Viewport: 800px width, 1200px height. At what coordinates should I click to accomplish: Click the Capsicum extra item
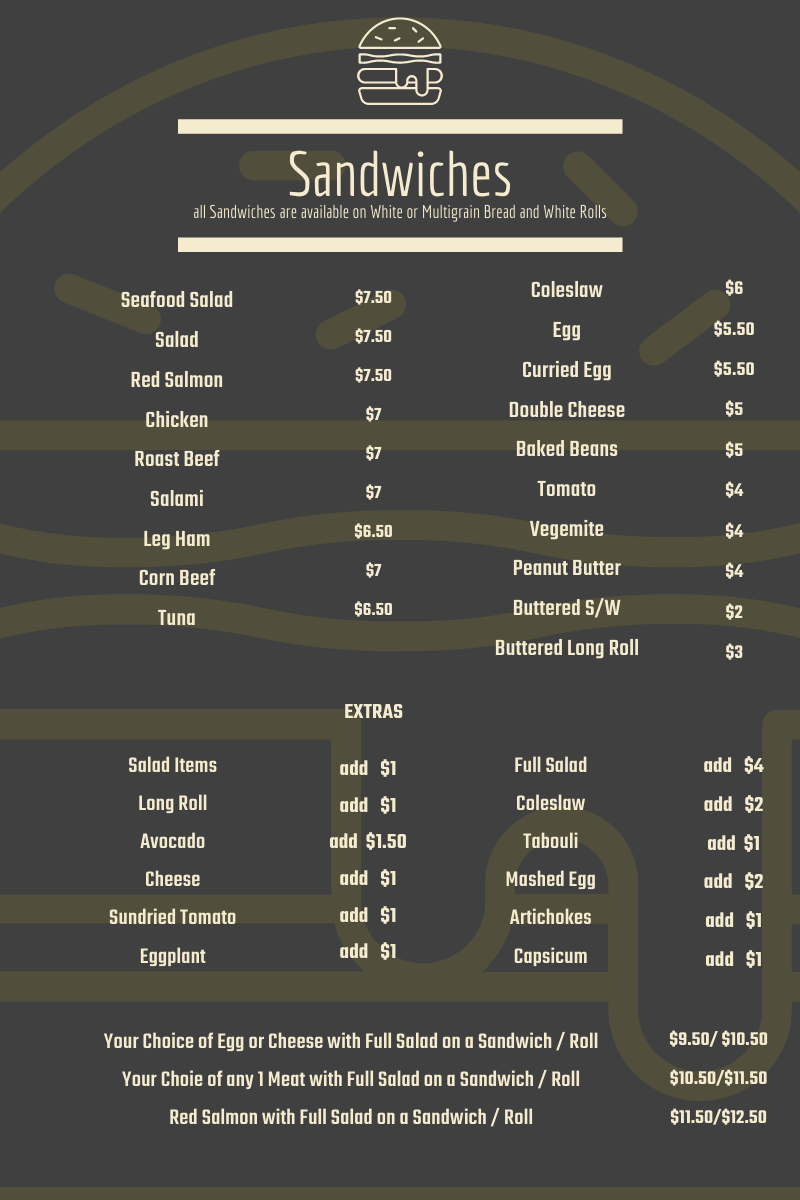(x=551, y=956)
